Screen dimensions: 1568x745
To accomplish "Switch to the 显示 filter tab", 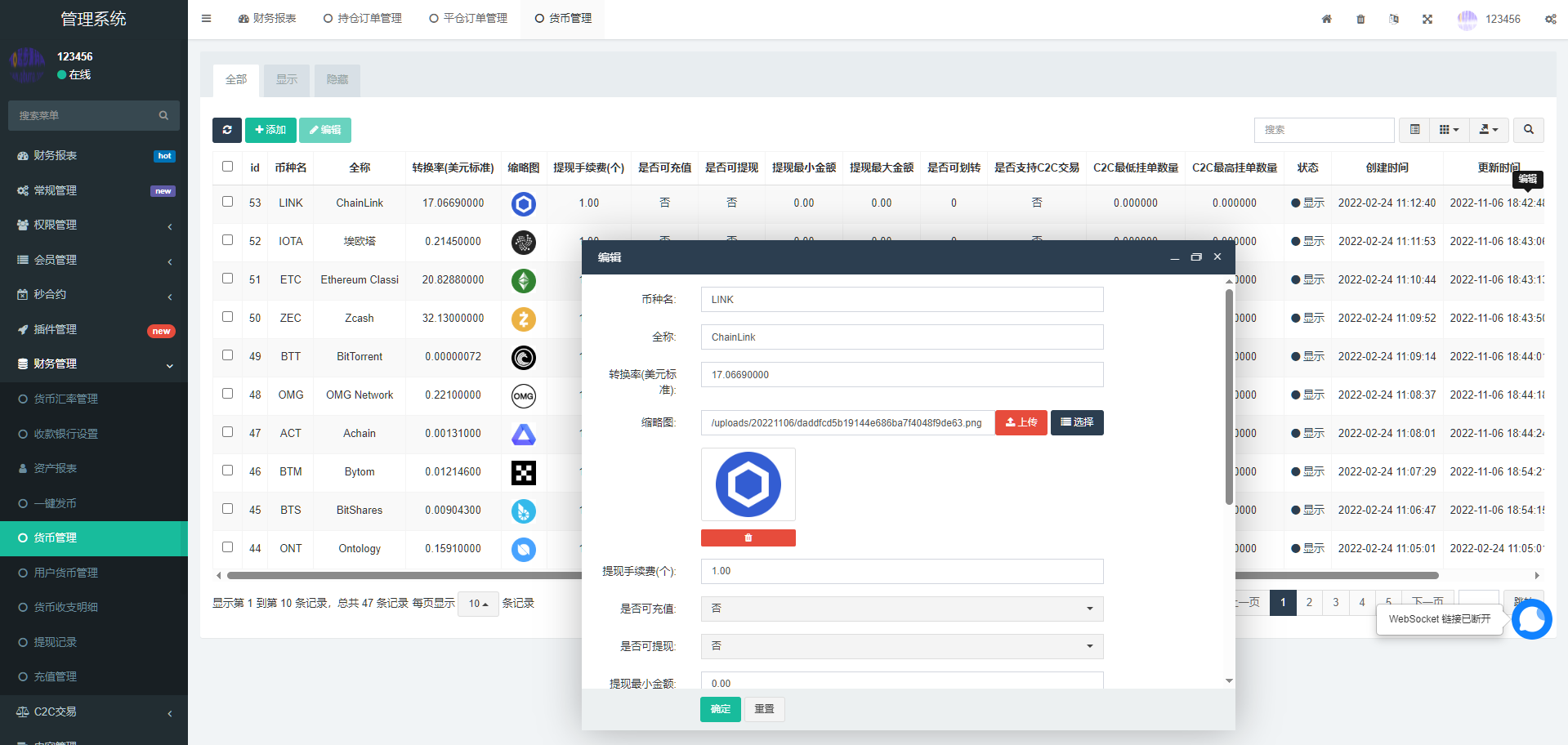I will pos(287,80).
